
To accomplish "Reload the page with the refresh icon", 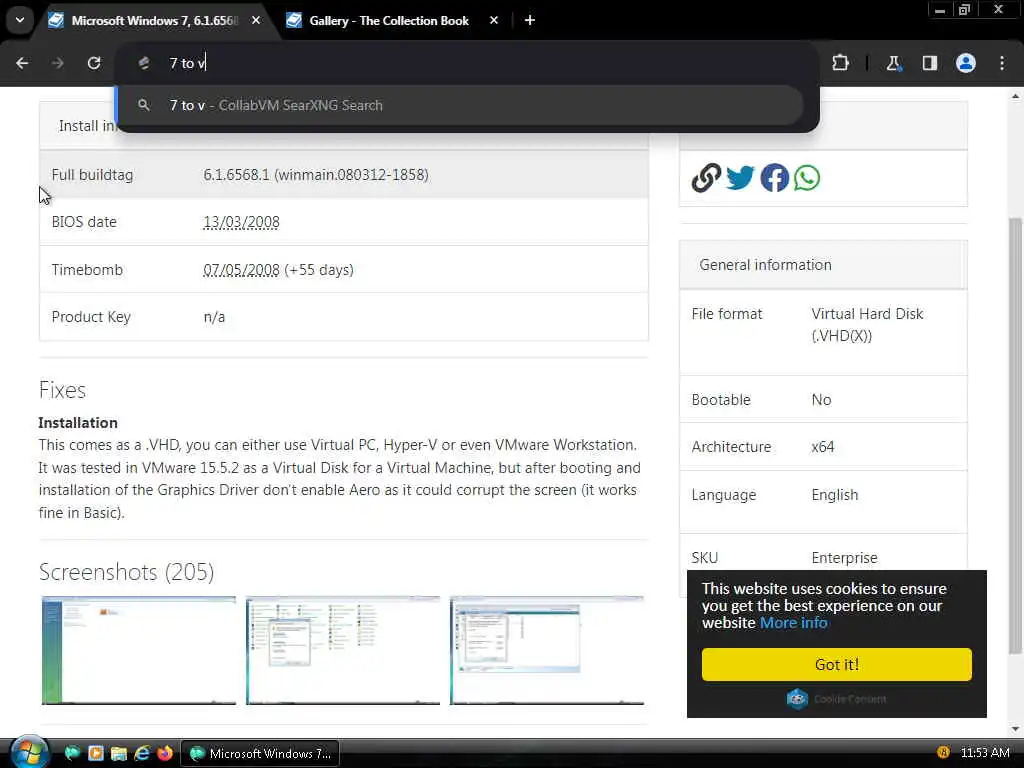I will [x=94, y=63].
